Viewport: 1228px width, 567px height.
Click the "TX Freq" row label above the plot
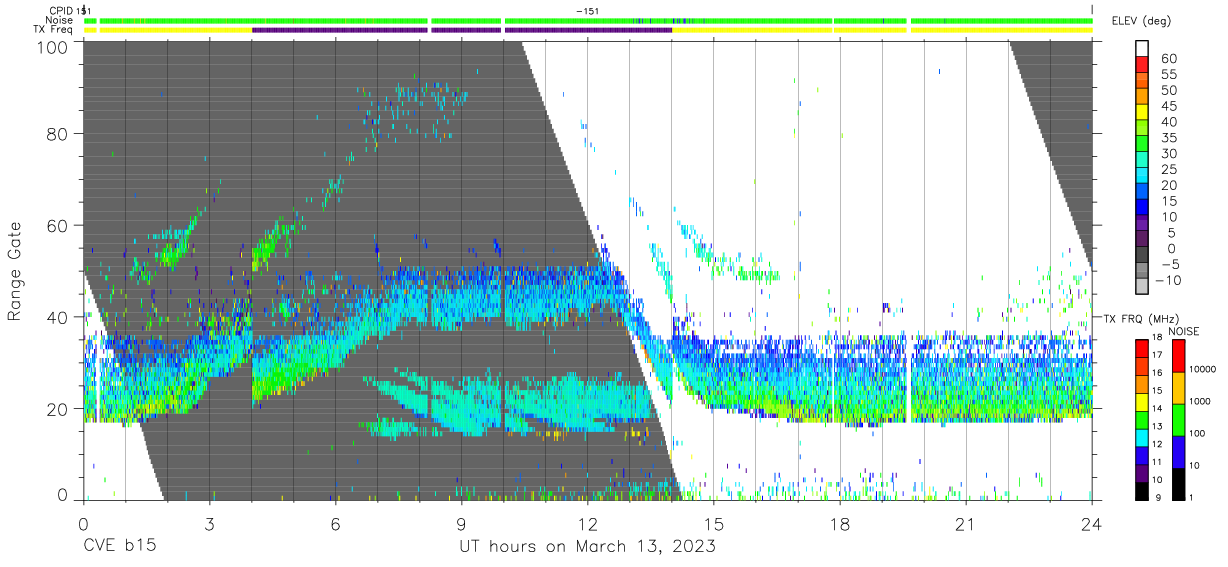[54, 30]
